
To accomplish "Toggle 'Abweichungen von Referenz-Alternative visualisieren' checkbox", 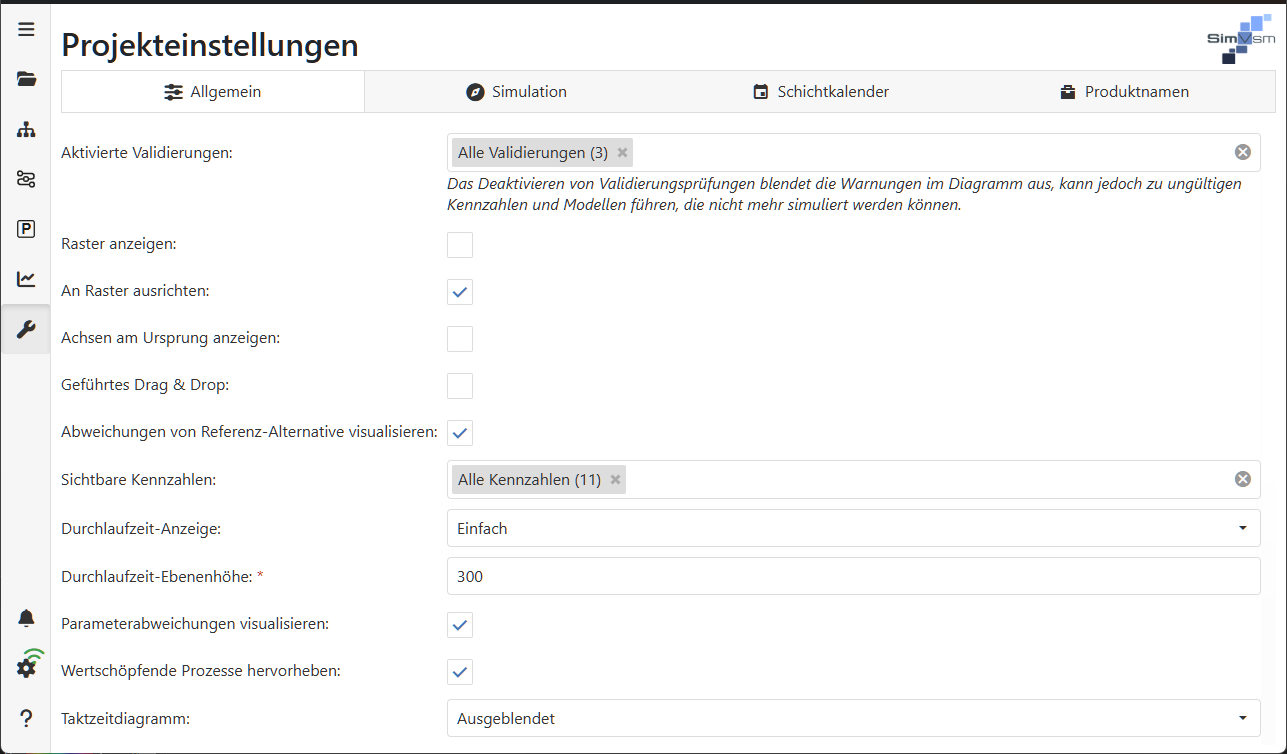I will tap(460, 433).
